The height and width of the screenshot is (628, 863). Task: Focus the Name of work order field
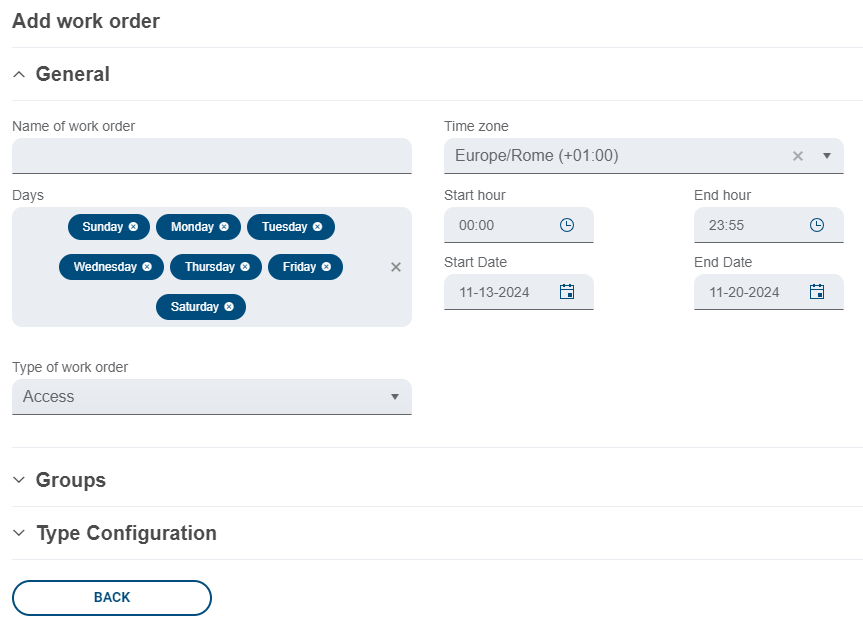tap(212, 156)
